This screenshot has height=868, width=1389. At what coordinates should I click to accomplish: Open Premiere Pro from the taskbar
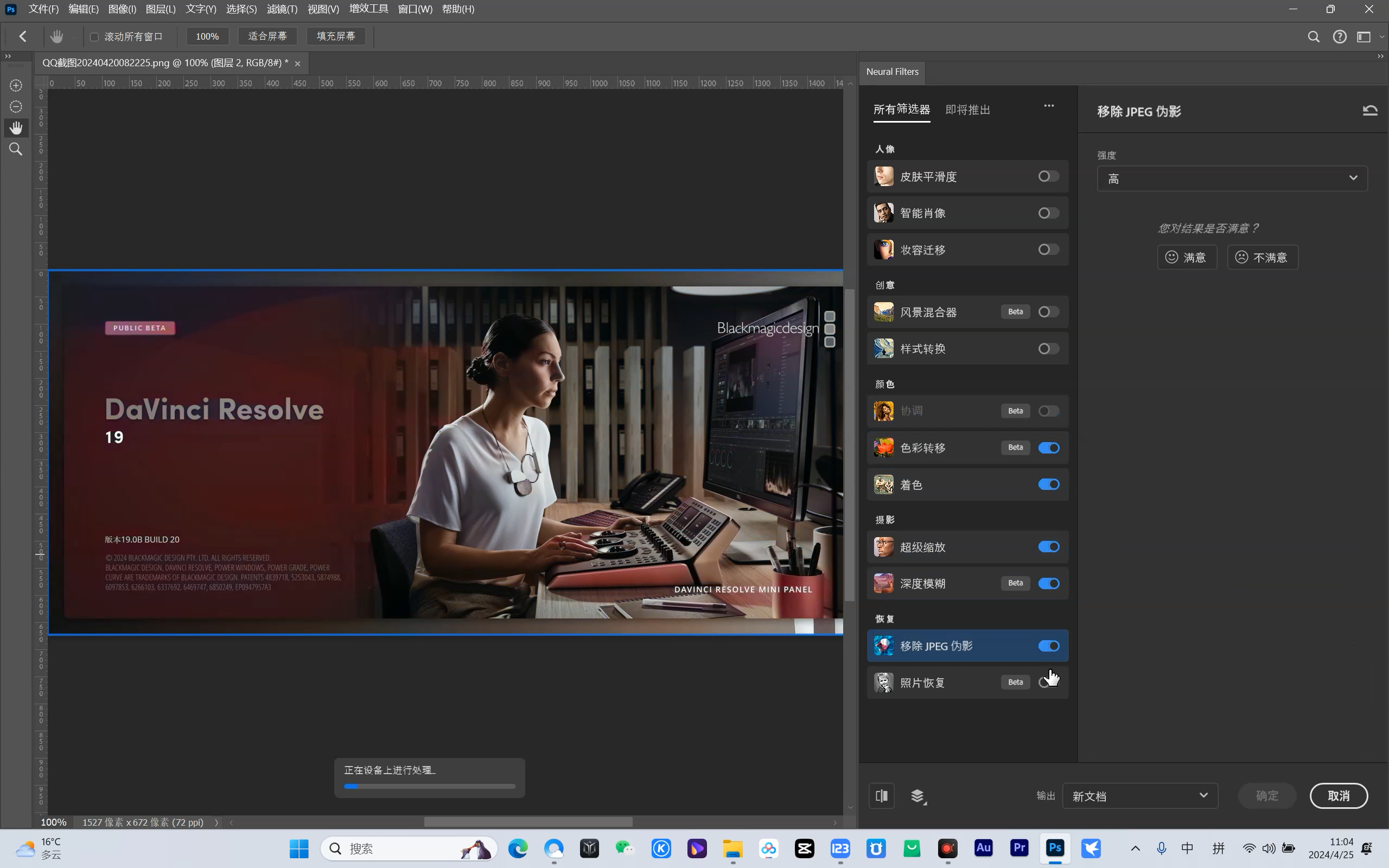1020,848
